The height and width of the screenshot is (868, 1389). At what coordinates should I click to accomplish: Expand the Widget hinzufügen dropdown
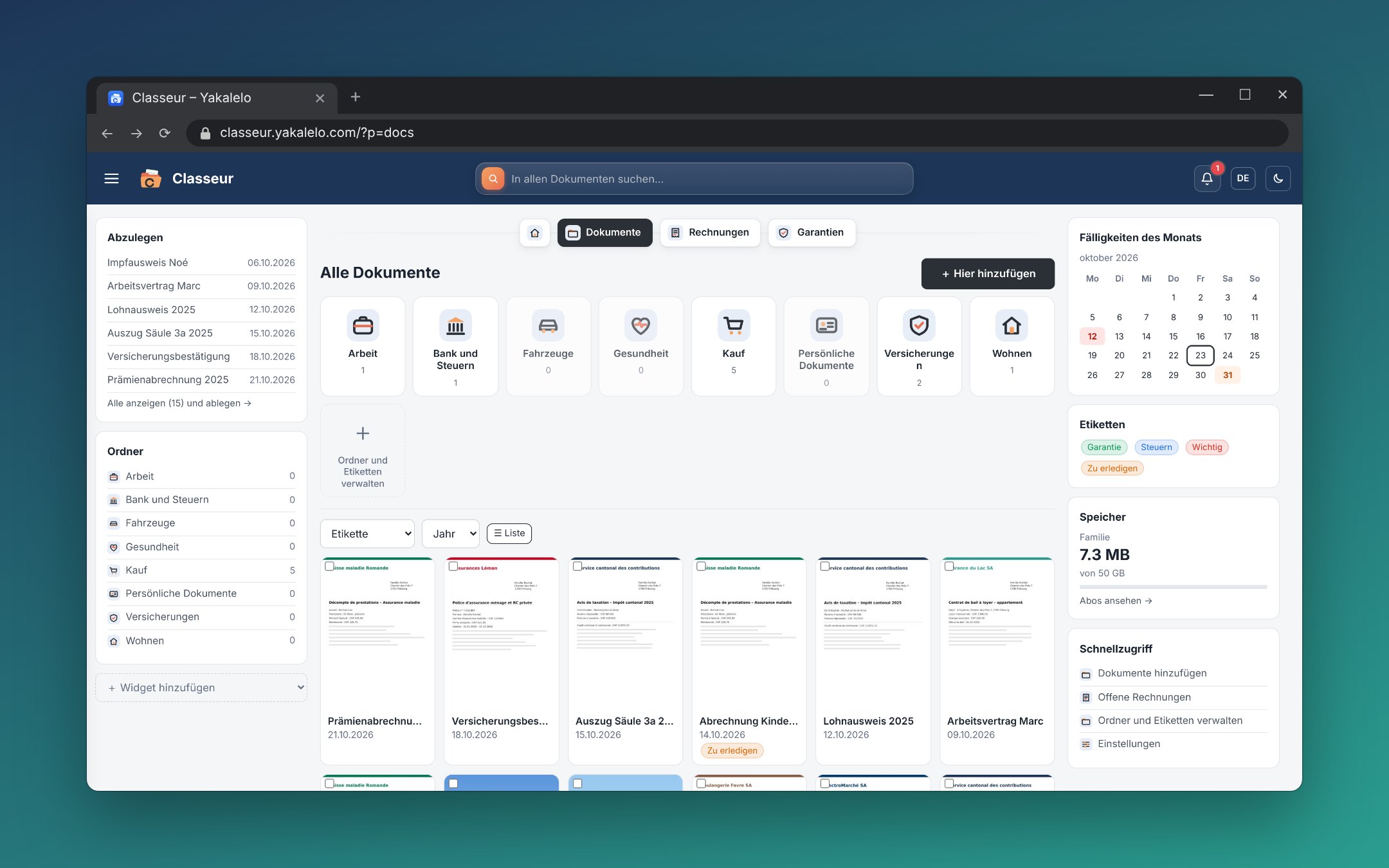click(x=201, y=687)
